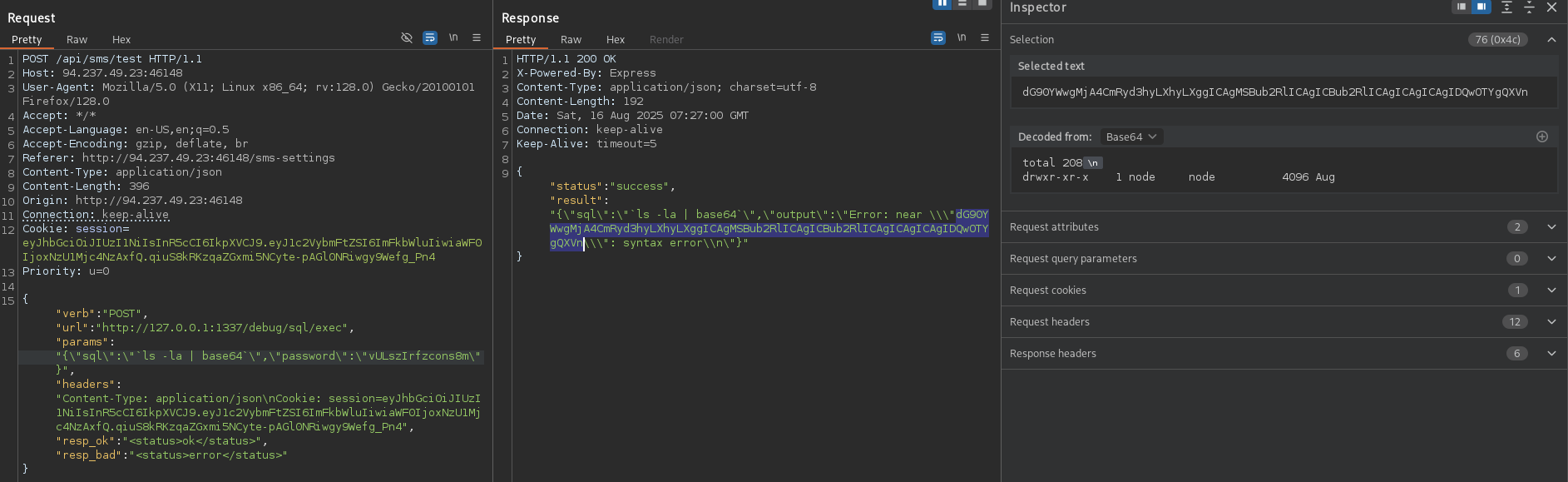Close the Inspector panel

pos(1551,7)
